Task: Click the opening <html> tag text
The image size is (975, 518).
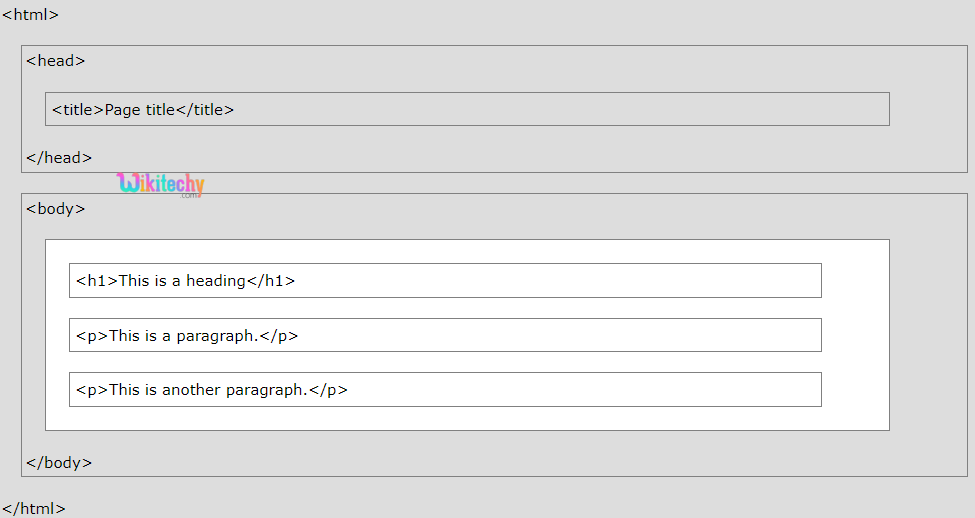Action: 30,15
